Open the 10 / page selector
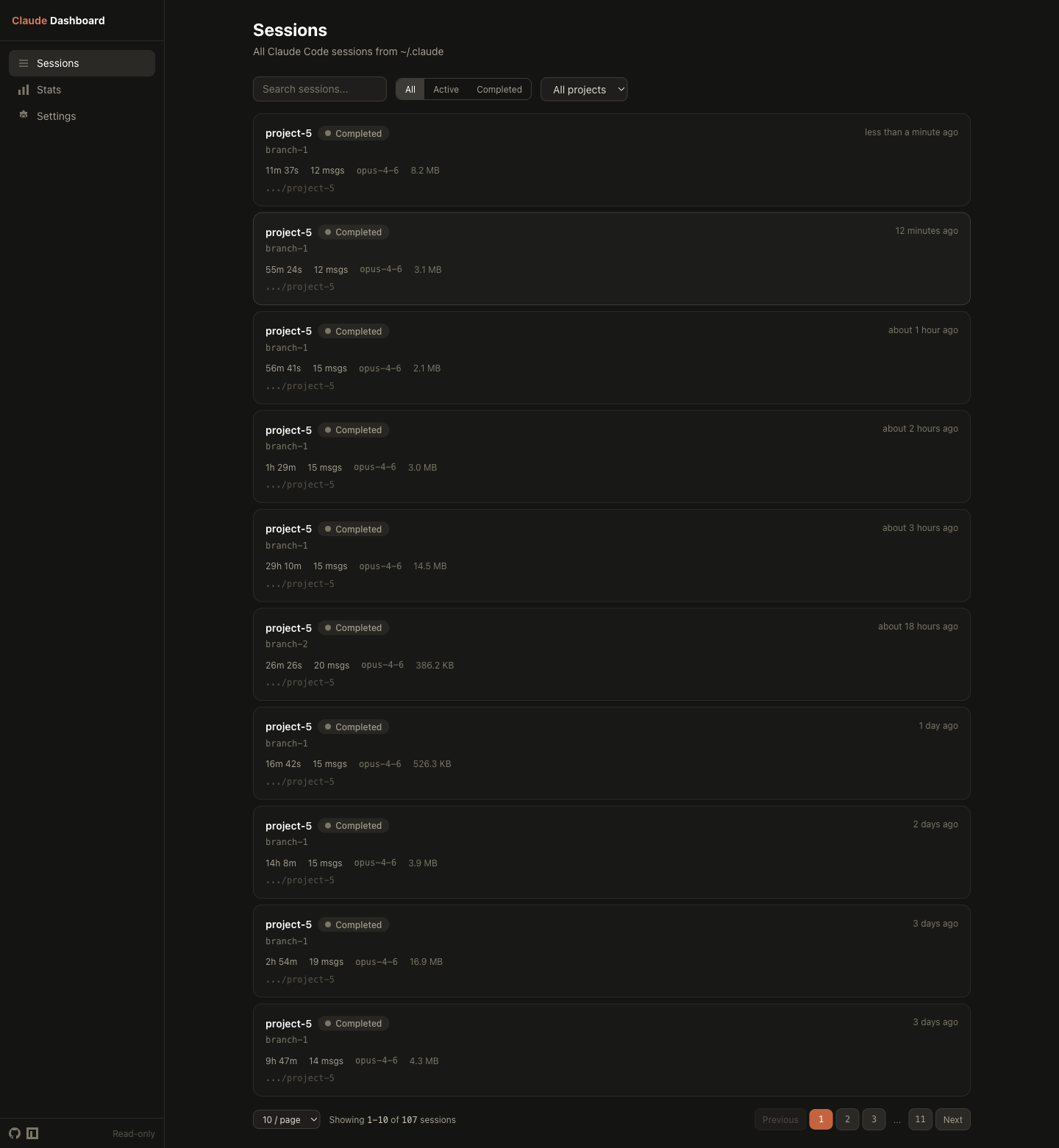 pyautogui.click(x=286, y=1119)
